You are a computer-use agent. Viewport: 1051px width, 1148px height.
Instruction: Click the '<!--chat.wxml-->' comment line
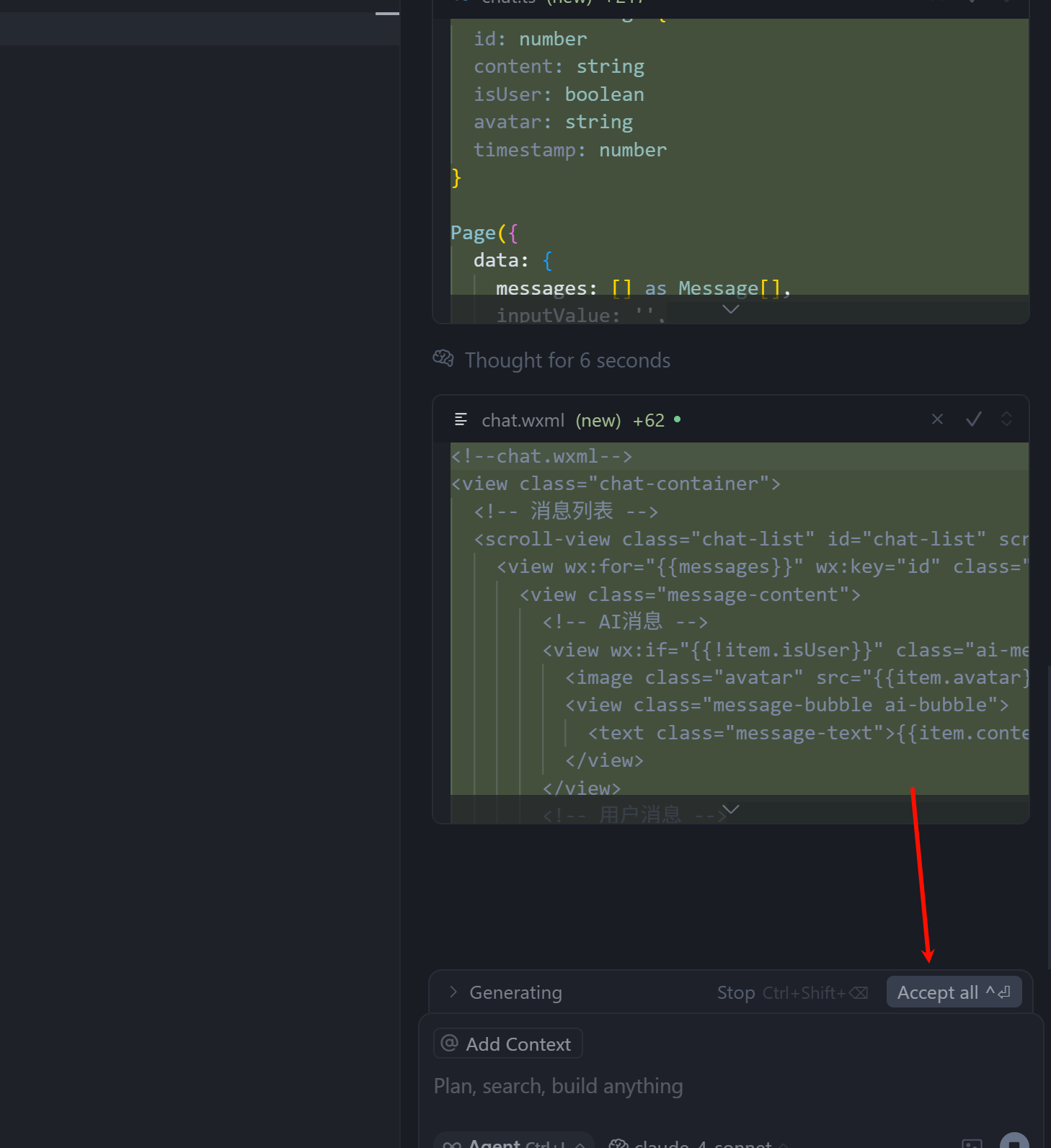(542, 456)
